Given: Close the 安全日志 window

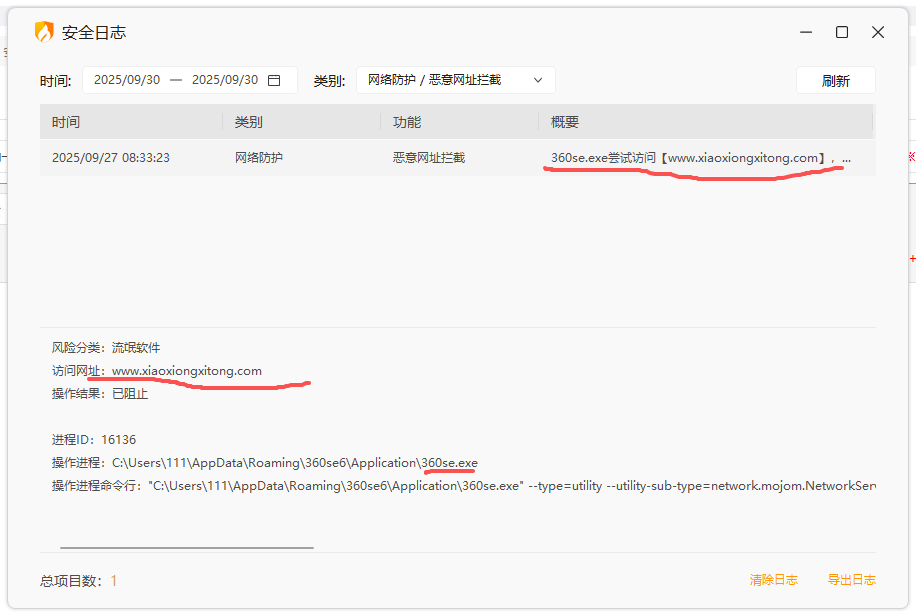Looking at the screenshot, I should coord(878,32).
